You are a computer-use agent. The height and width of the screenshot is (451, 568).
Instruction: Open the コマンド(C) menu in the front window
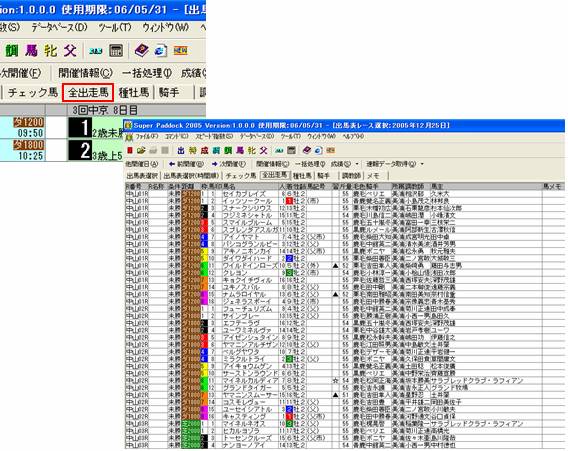tap(177, 137)
